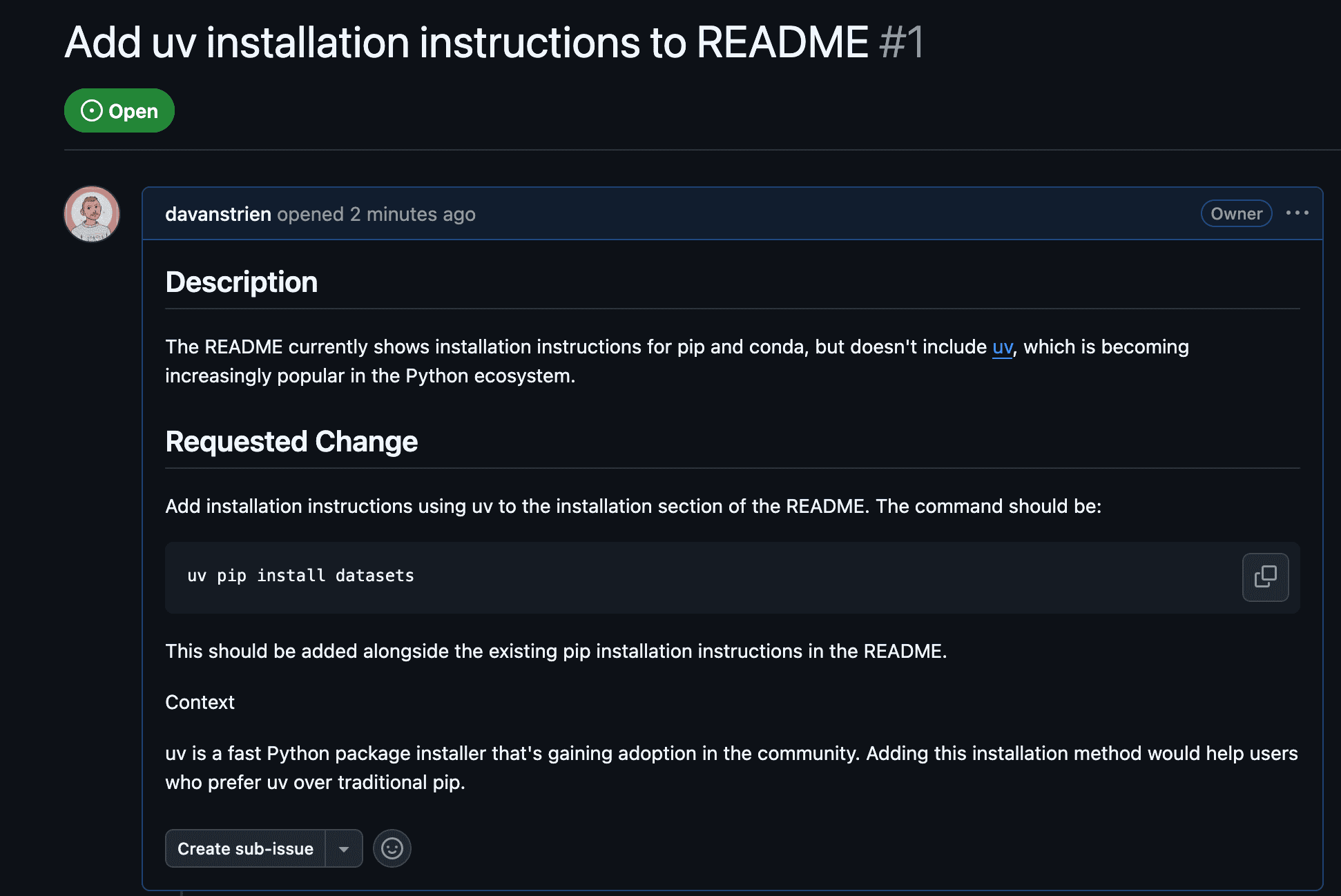Click the Owner role badge

1235,213
